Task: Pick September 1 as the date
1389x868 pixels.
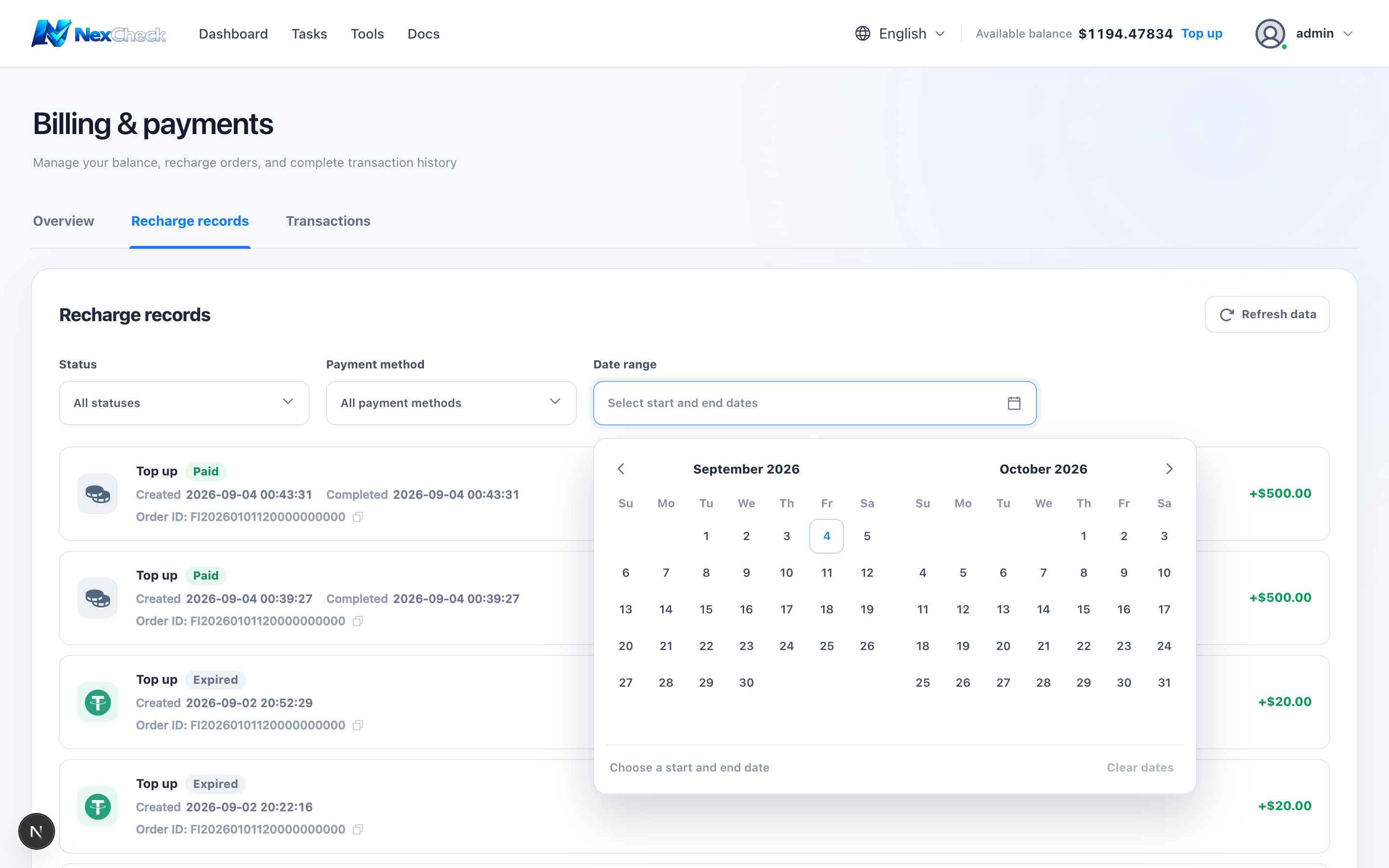Action: click(706, 536)
